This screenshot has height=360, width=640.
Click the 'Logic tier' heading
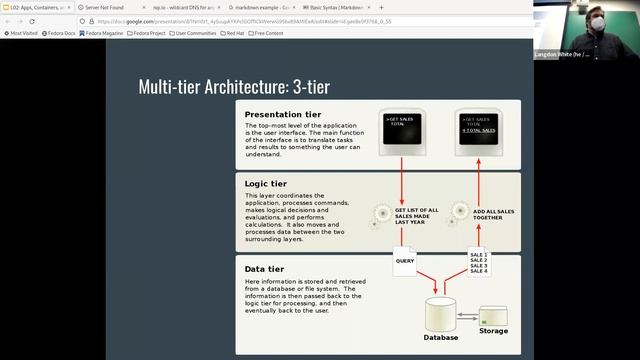coord(266,184)
